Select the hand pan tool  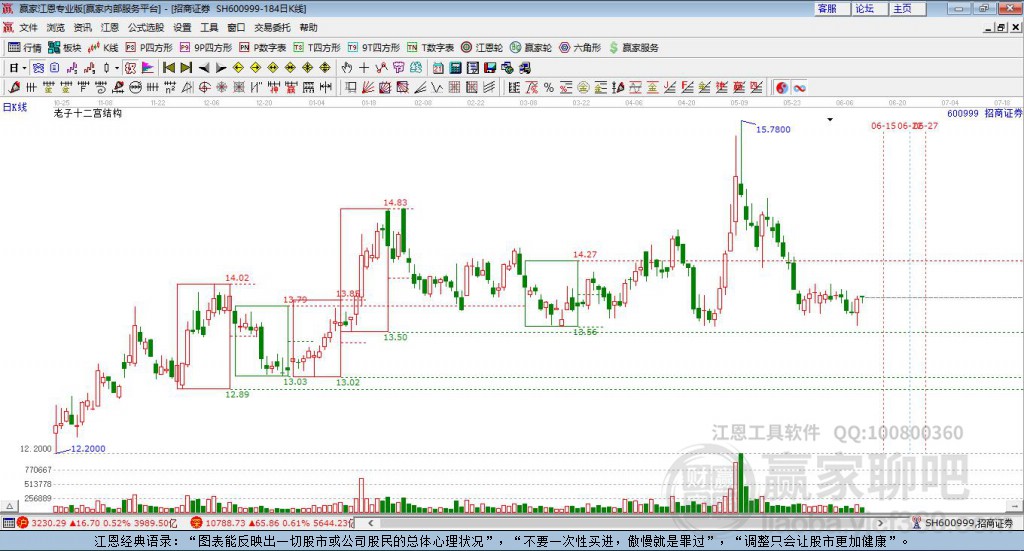click(x=347, y=68)
